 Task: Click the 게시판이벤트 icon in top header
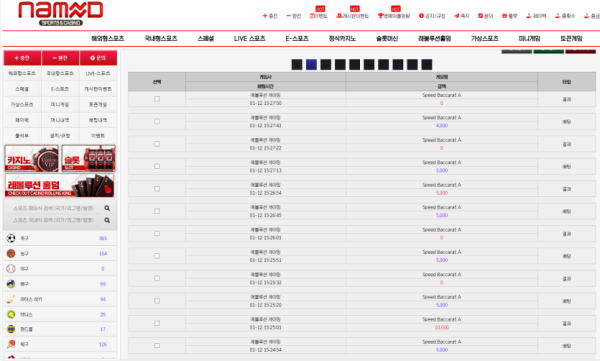(x=339, y=16)
